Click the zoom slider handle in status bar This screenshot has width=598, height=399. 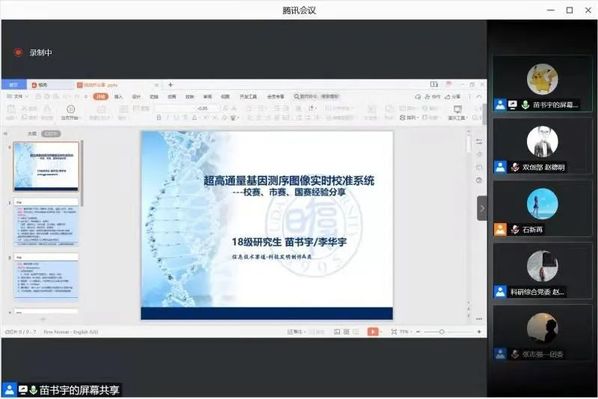[x=441, y=332]
